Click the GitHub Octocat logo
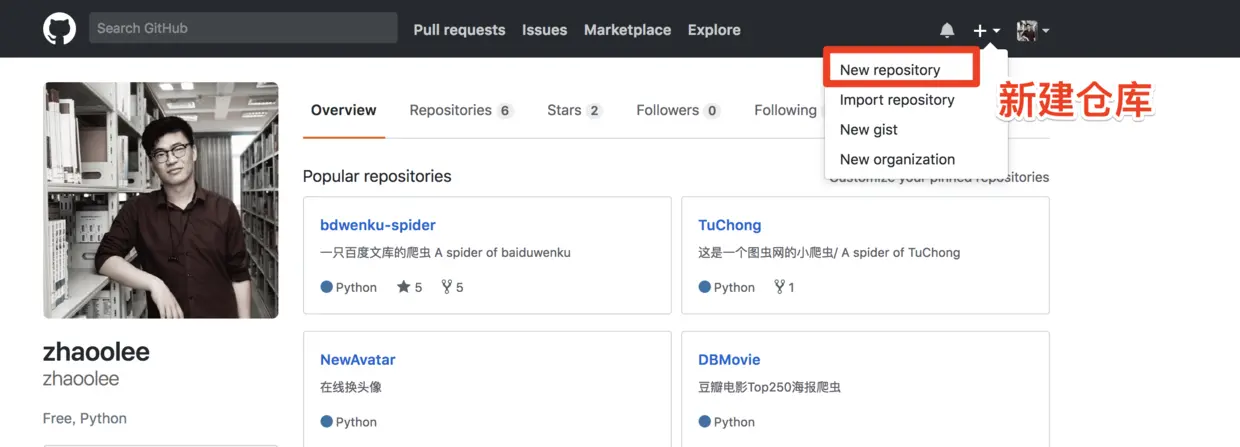This screenshot has width=1240, height=447. (x=60, y=29)
